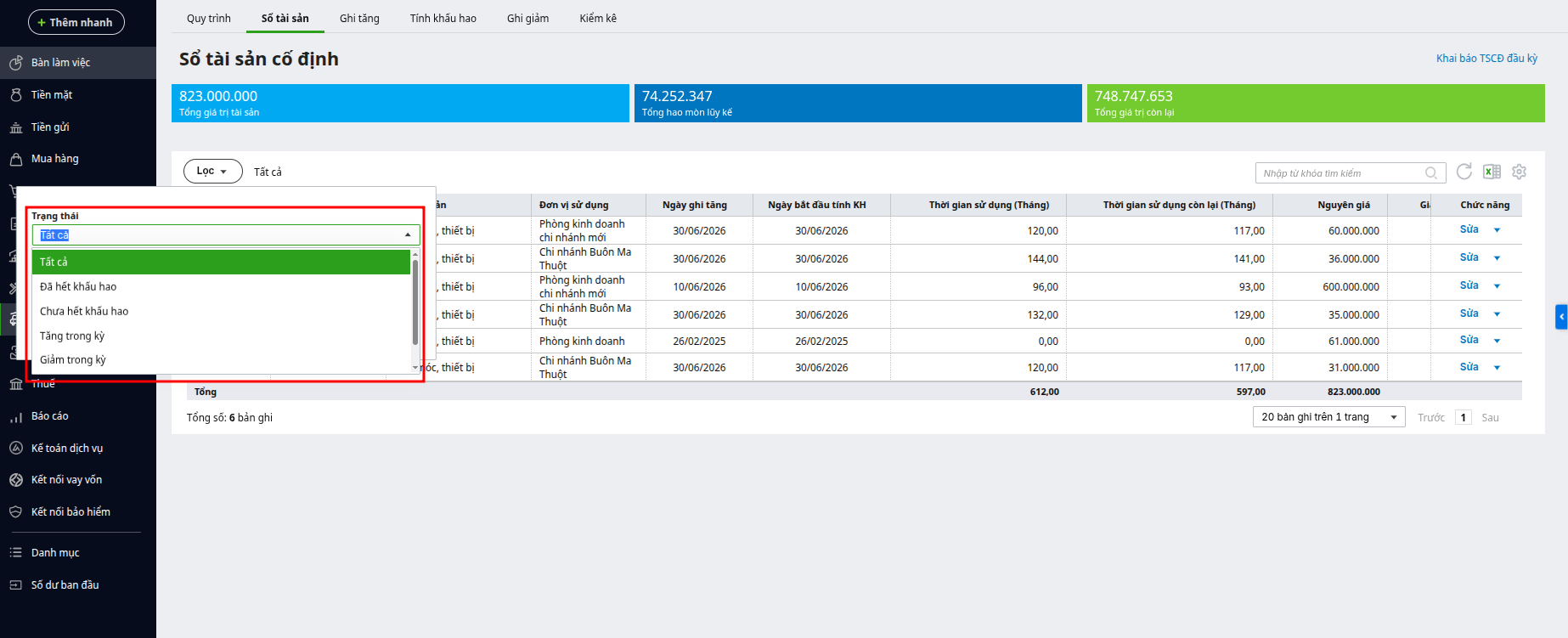Click the refresh data icon
Screen dimensions: 1568x638
1464,172
